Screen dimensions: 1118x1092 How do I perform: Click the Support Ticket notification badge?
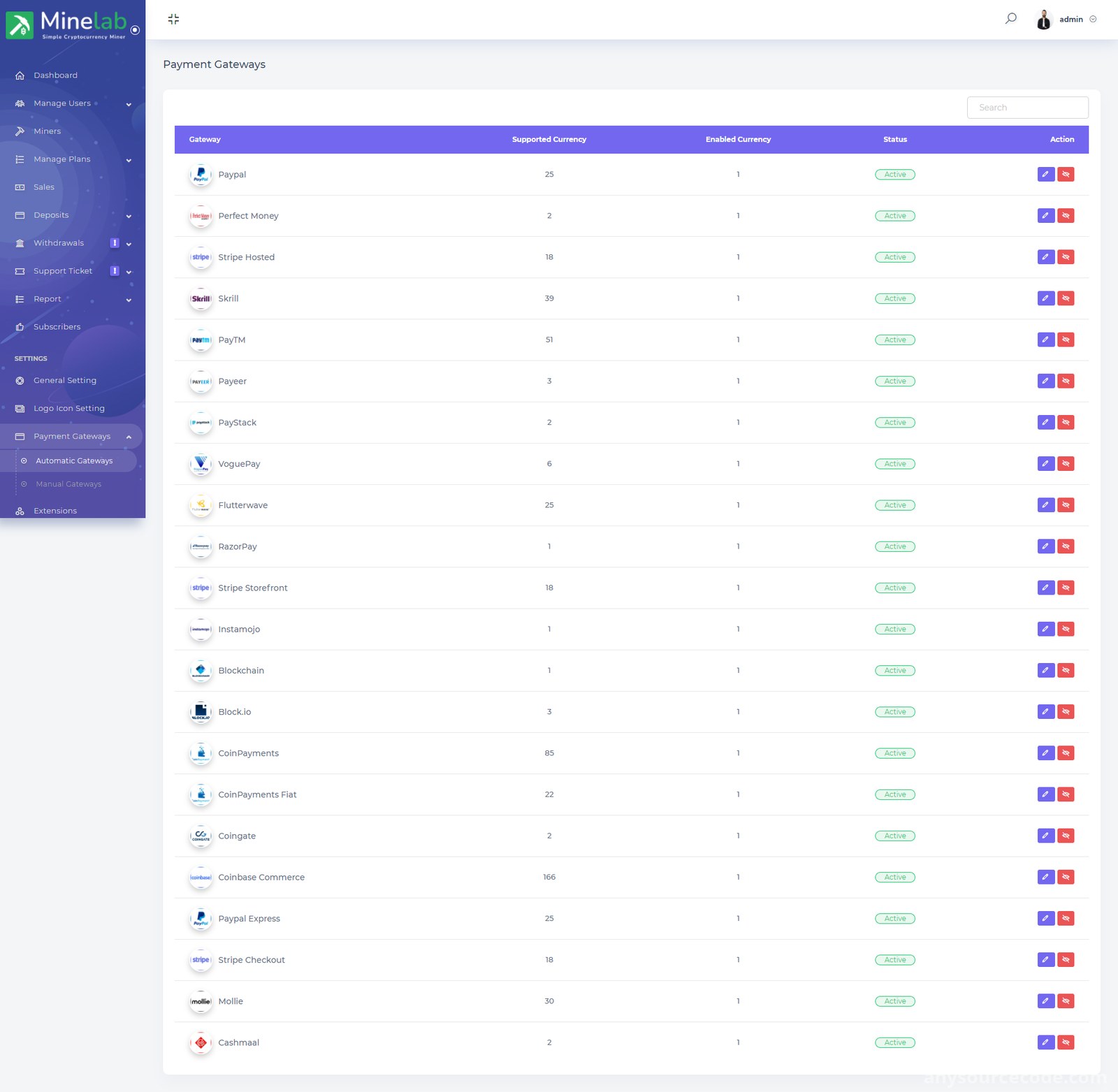point(115,271)
